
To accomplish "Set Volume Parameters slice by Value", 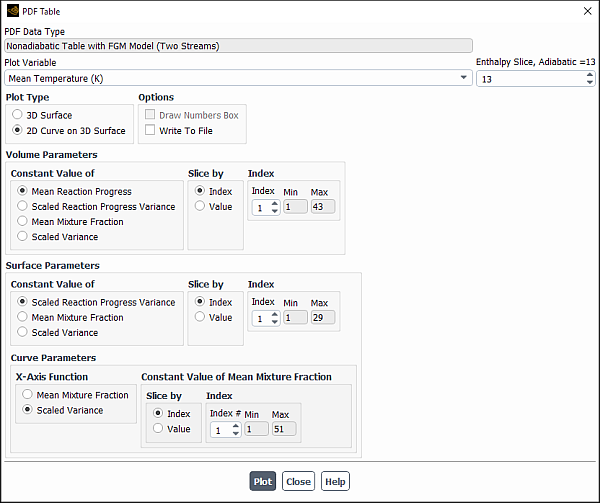I will pos(200,206).
